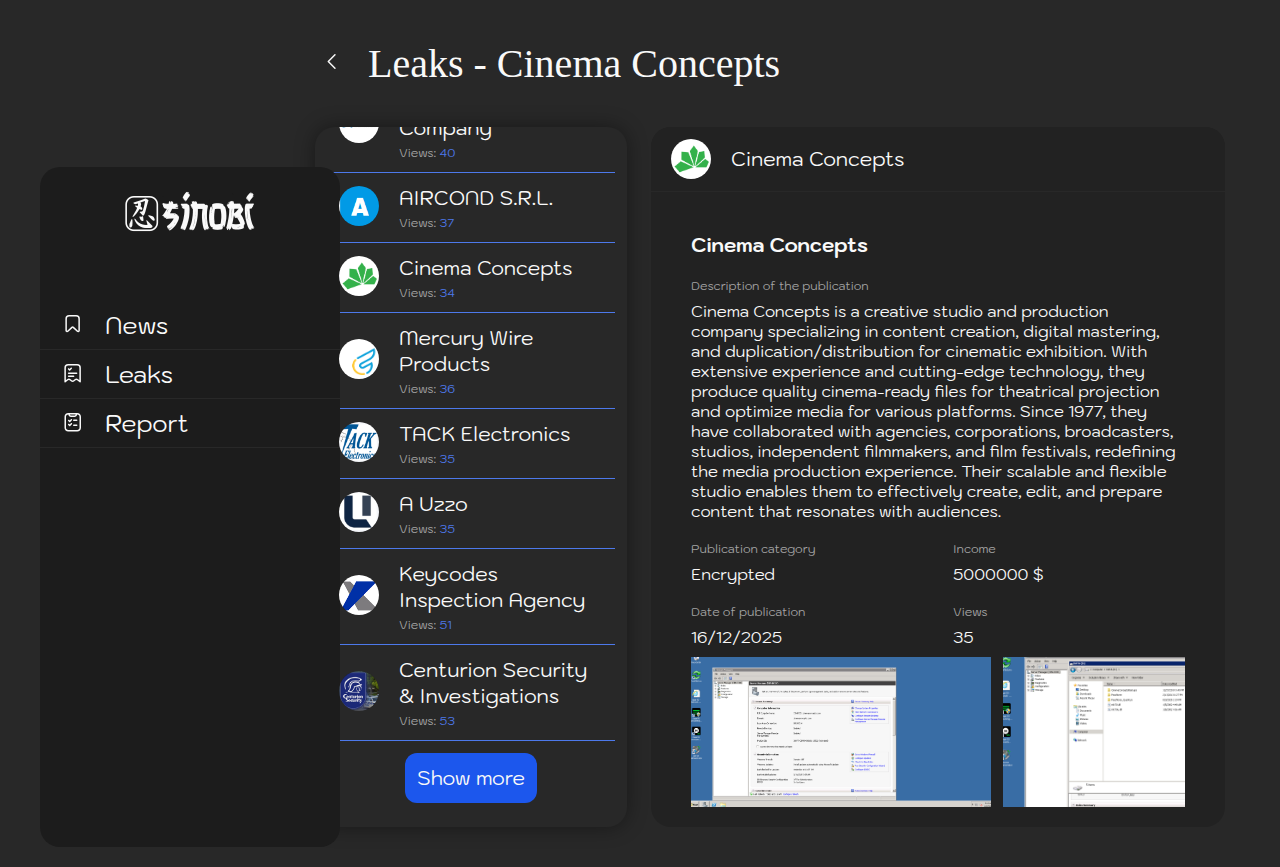Click the back chevron beside the page title
Image resolution: width=1280 pixels, height=867 pixels.
(332, 62)
